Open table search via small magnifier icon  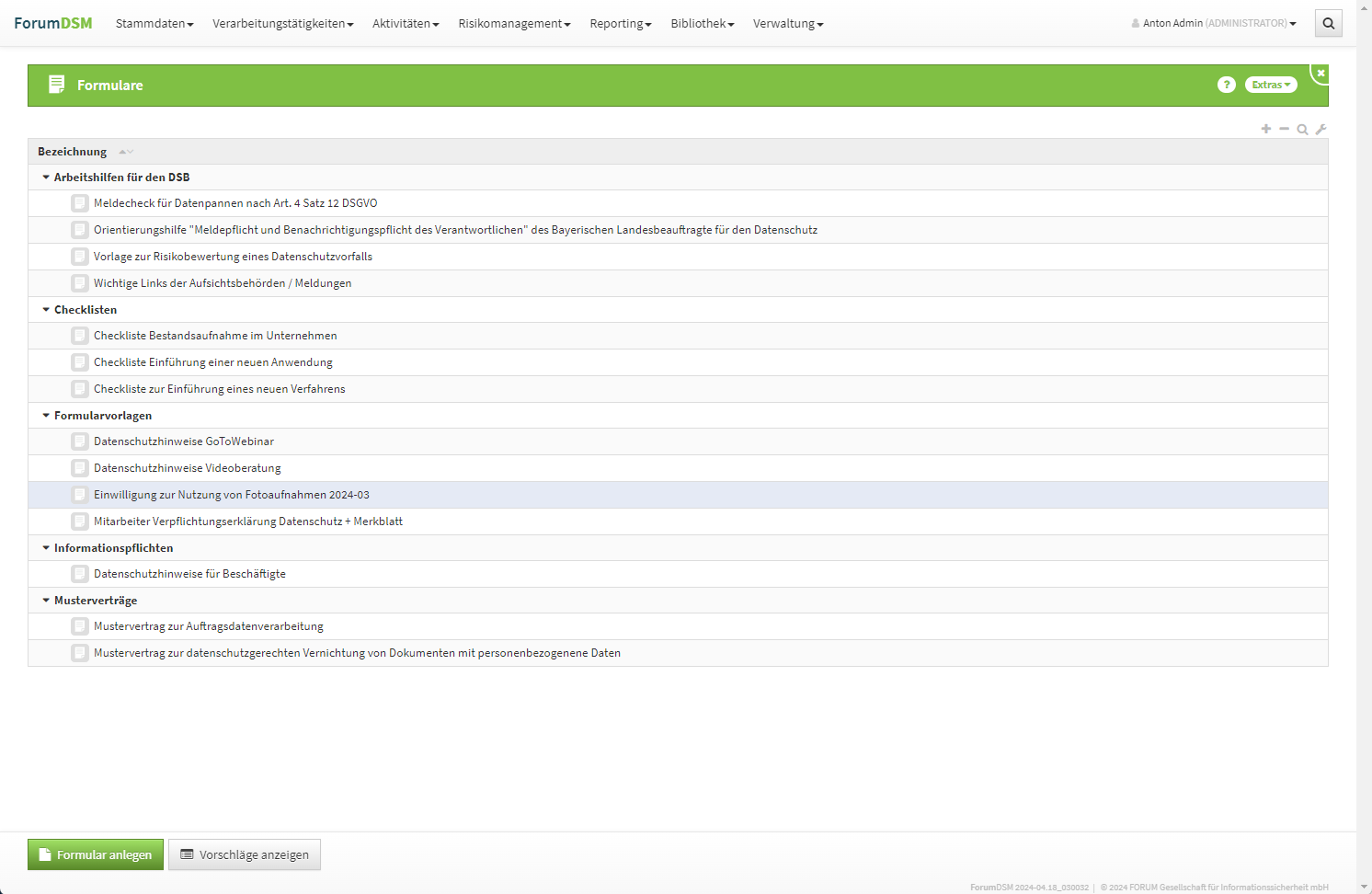[1302, 130]
